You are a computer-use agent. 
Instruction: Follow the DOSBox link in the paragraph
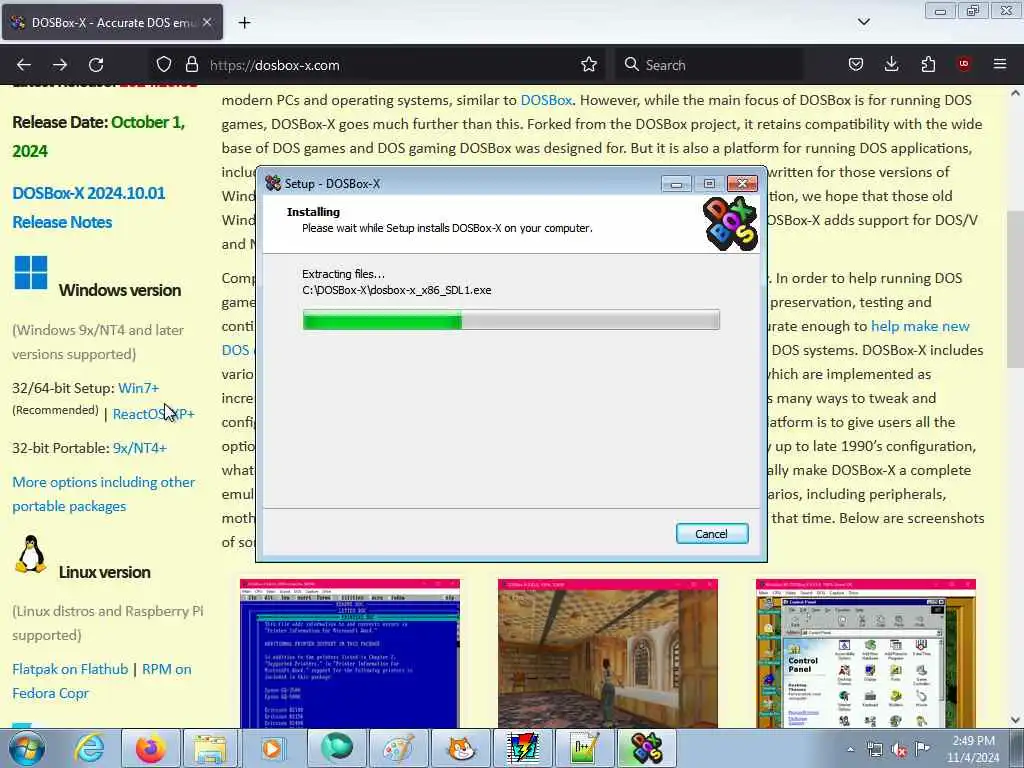coord(546,100)
